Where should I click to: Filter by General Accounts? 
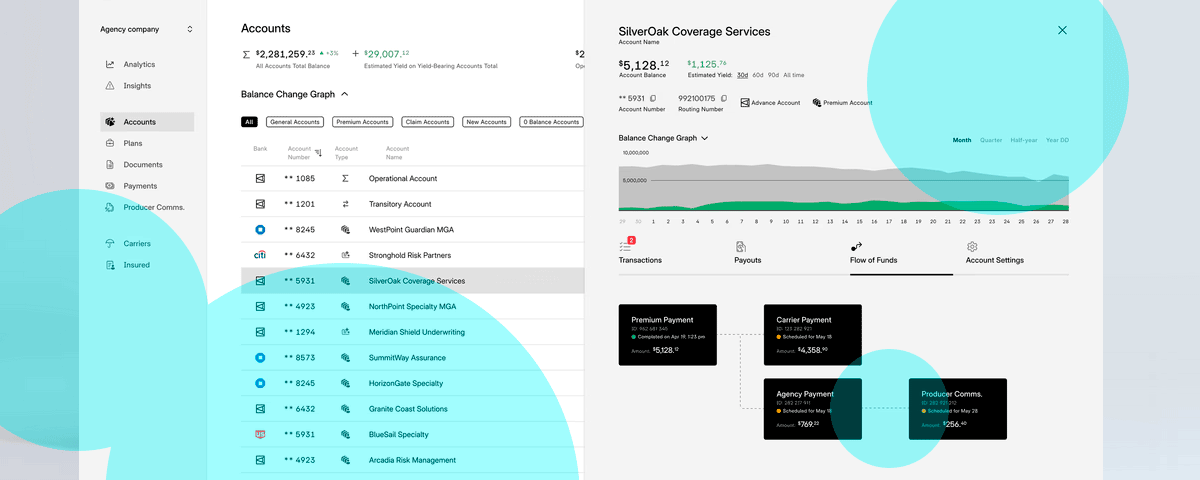click(x=294, y=122)
